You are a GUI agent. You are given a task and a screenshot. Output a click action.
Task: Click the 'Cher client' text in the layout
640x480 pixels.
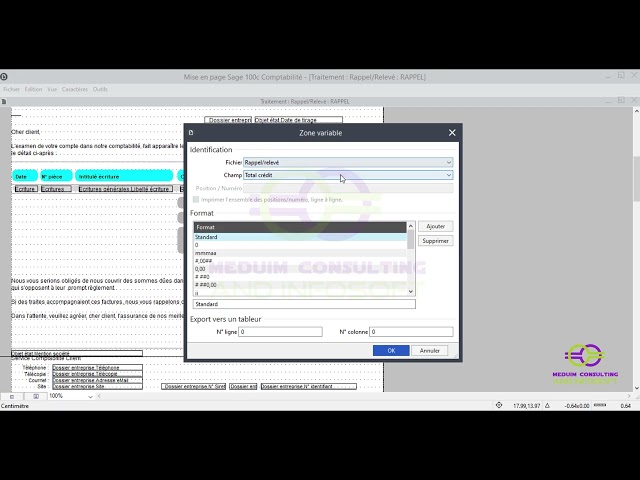pyautogui.click(x=25, y=132)
